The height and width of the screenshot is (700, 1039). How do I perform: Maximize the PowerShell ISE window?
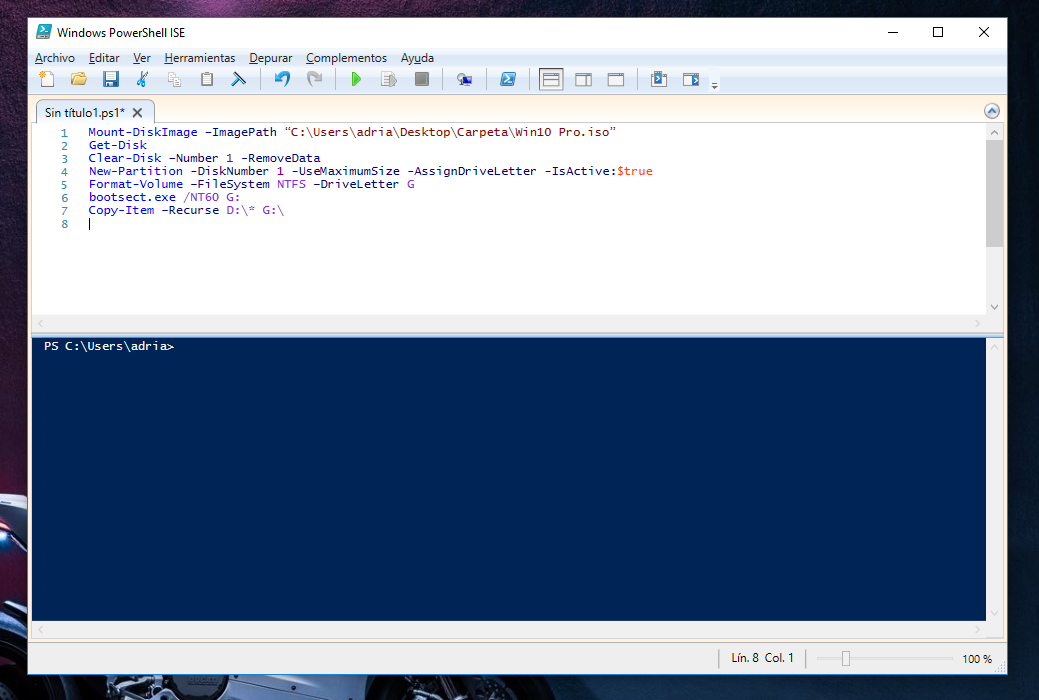coord(938,32)
